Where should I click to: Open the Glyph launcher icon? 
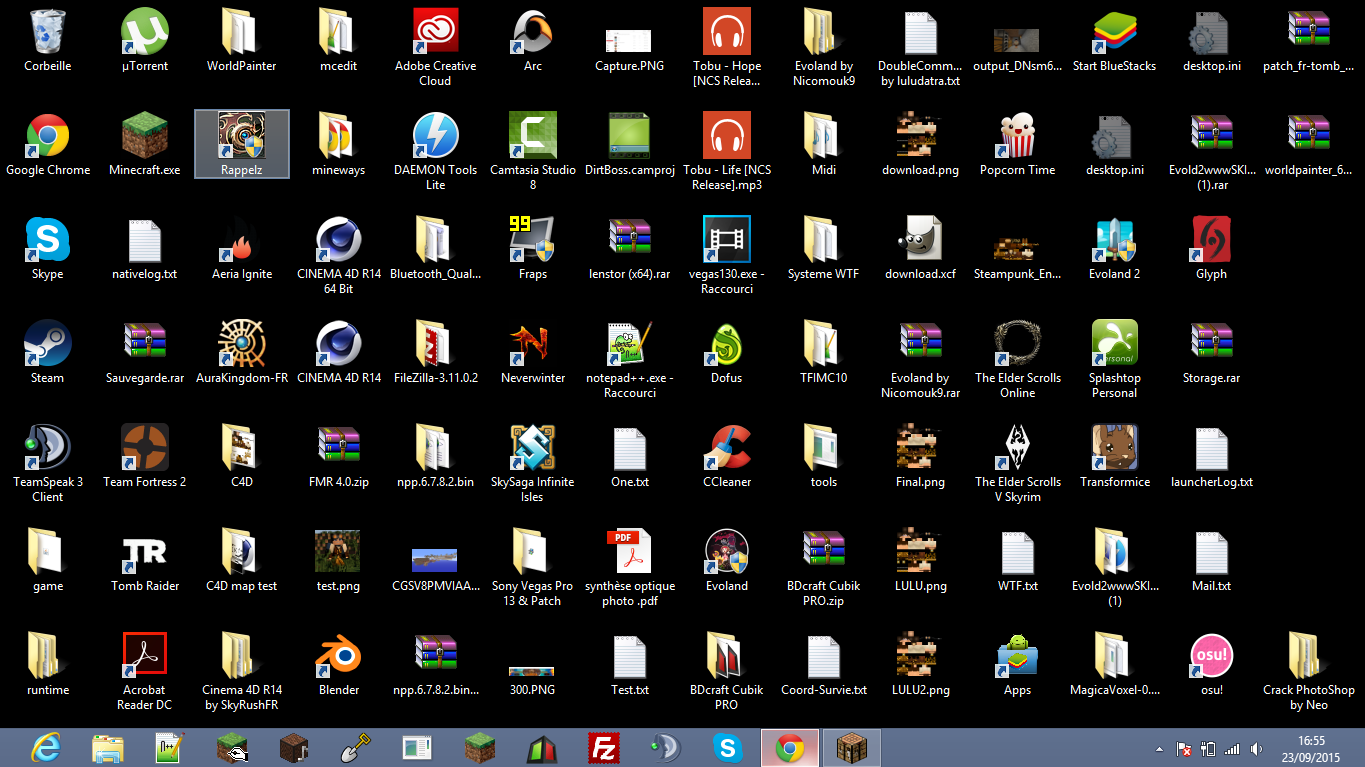pos(1211,248)
